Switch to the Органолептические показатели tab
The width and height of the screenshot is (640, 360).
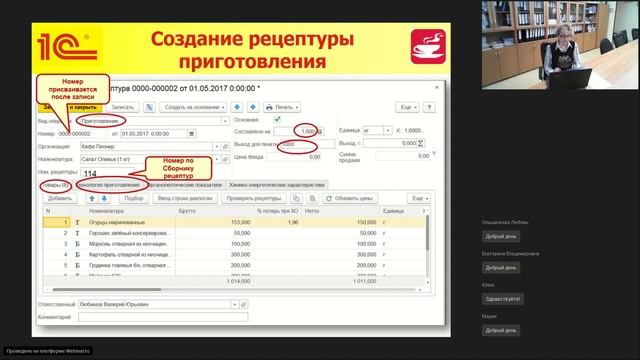click(185, 185)
